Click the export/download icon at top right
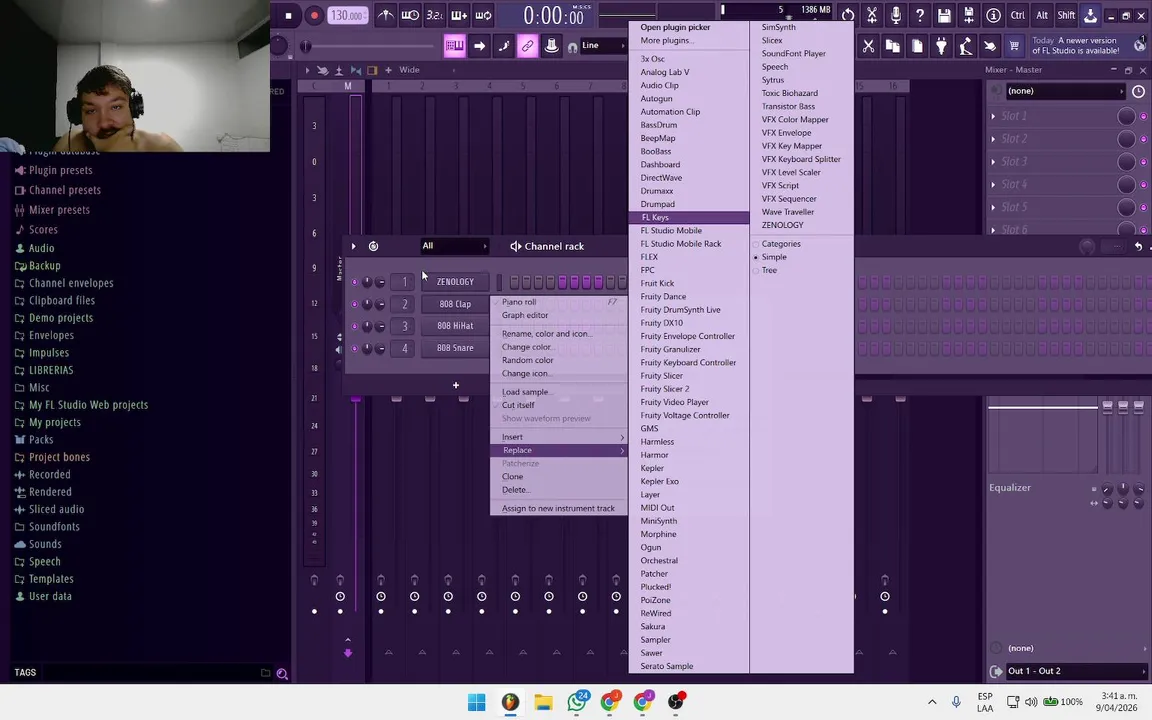This screenshot has height=720, width=1152. tap(1090, 15)
